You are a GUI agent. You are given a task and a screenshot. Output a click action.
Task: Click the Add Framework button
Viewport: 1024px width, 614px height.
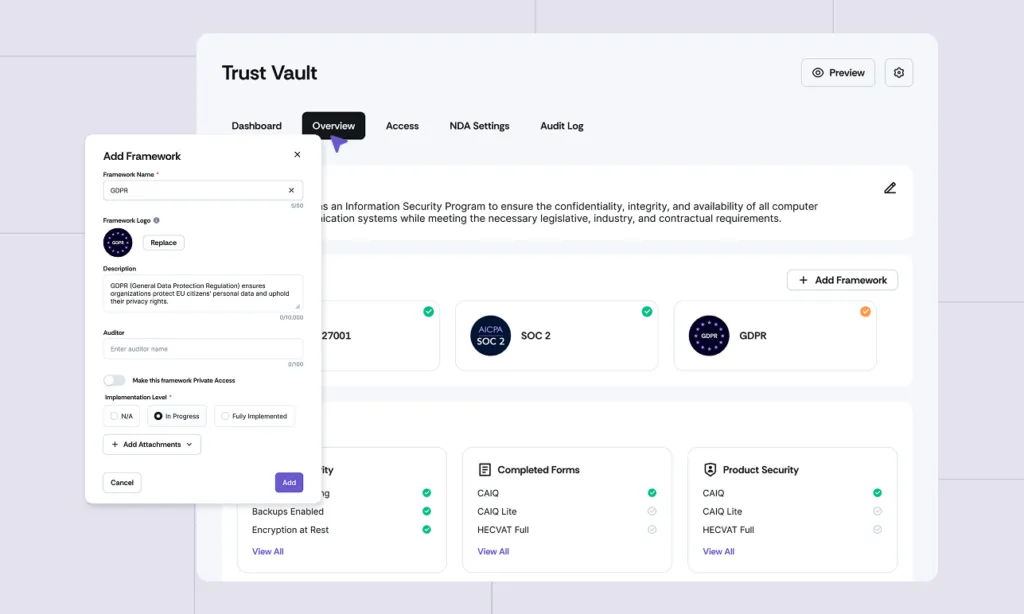click(842, 280)
